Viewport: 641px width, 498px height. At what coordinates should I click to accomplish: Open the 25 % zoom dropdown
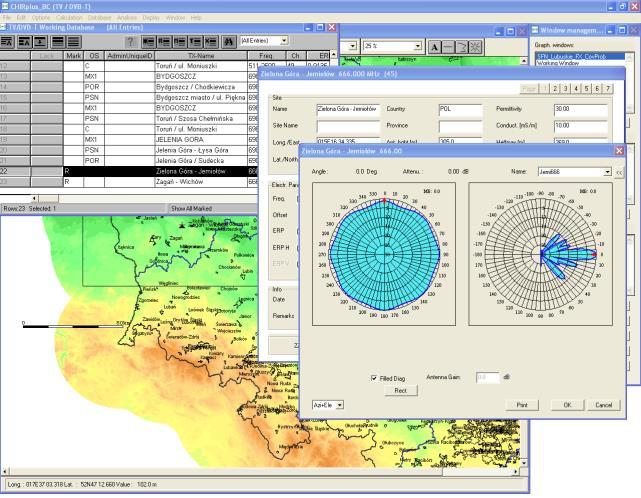[x=417, y=46]
